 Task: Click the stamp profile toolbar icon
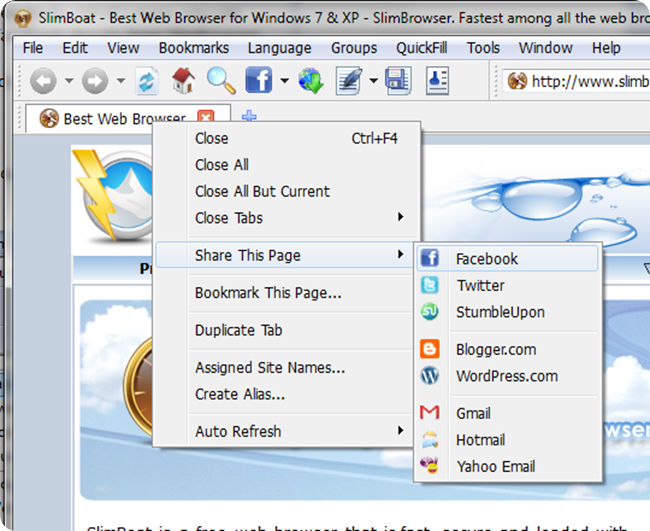(x=437, y=80)
